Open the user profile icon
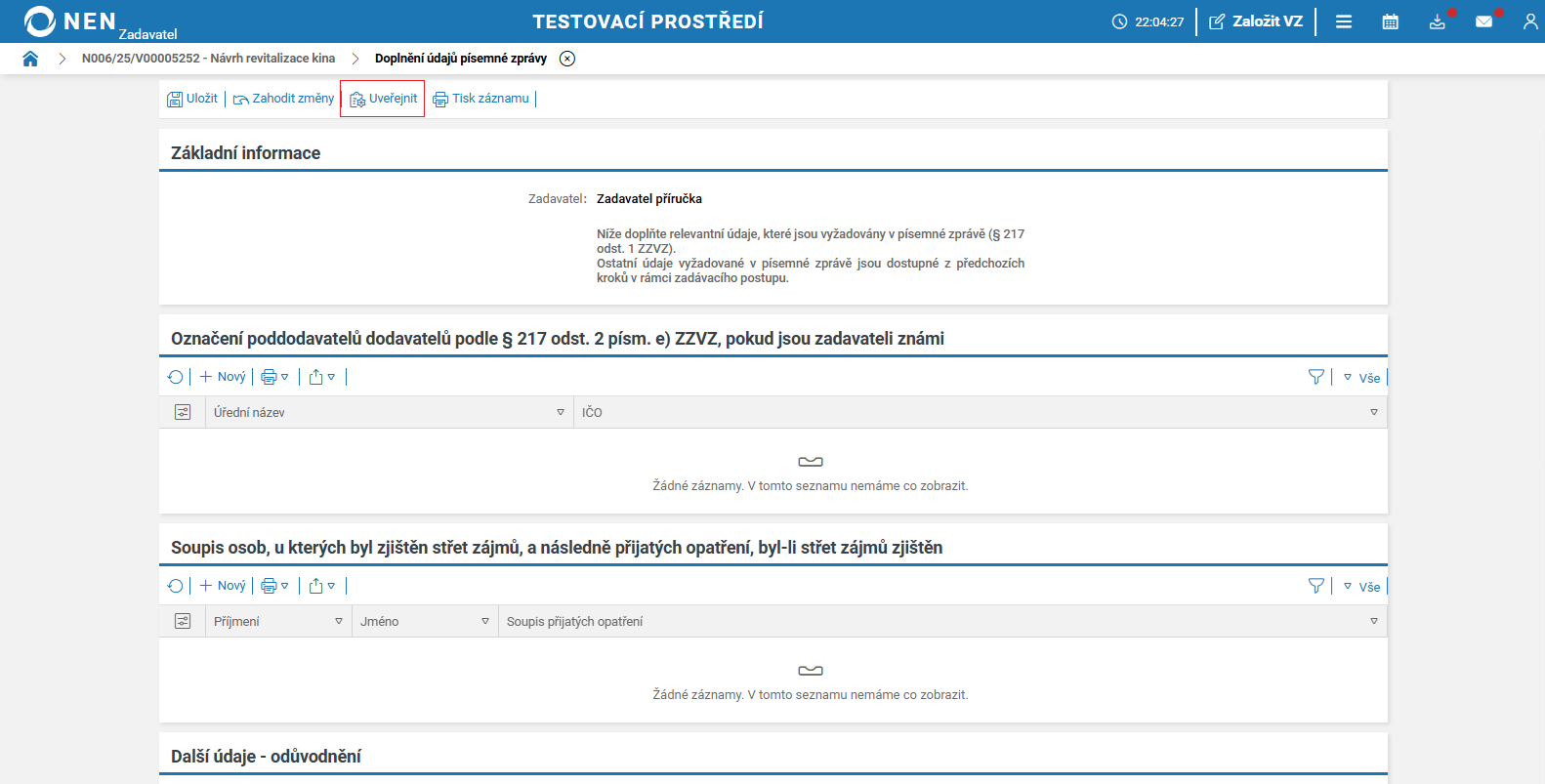The width and height of the screenshot is (1545, 784). pos(1530,21)
